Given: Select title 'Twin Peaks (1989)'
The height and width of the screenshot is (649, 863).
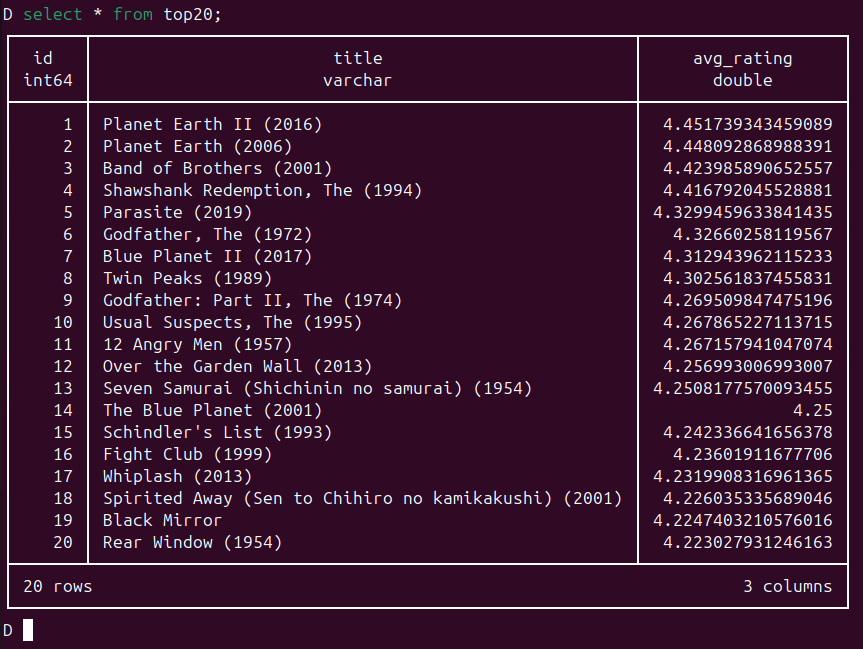Looking at the screenshot, I should (188, 279).
